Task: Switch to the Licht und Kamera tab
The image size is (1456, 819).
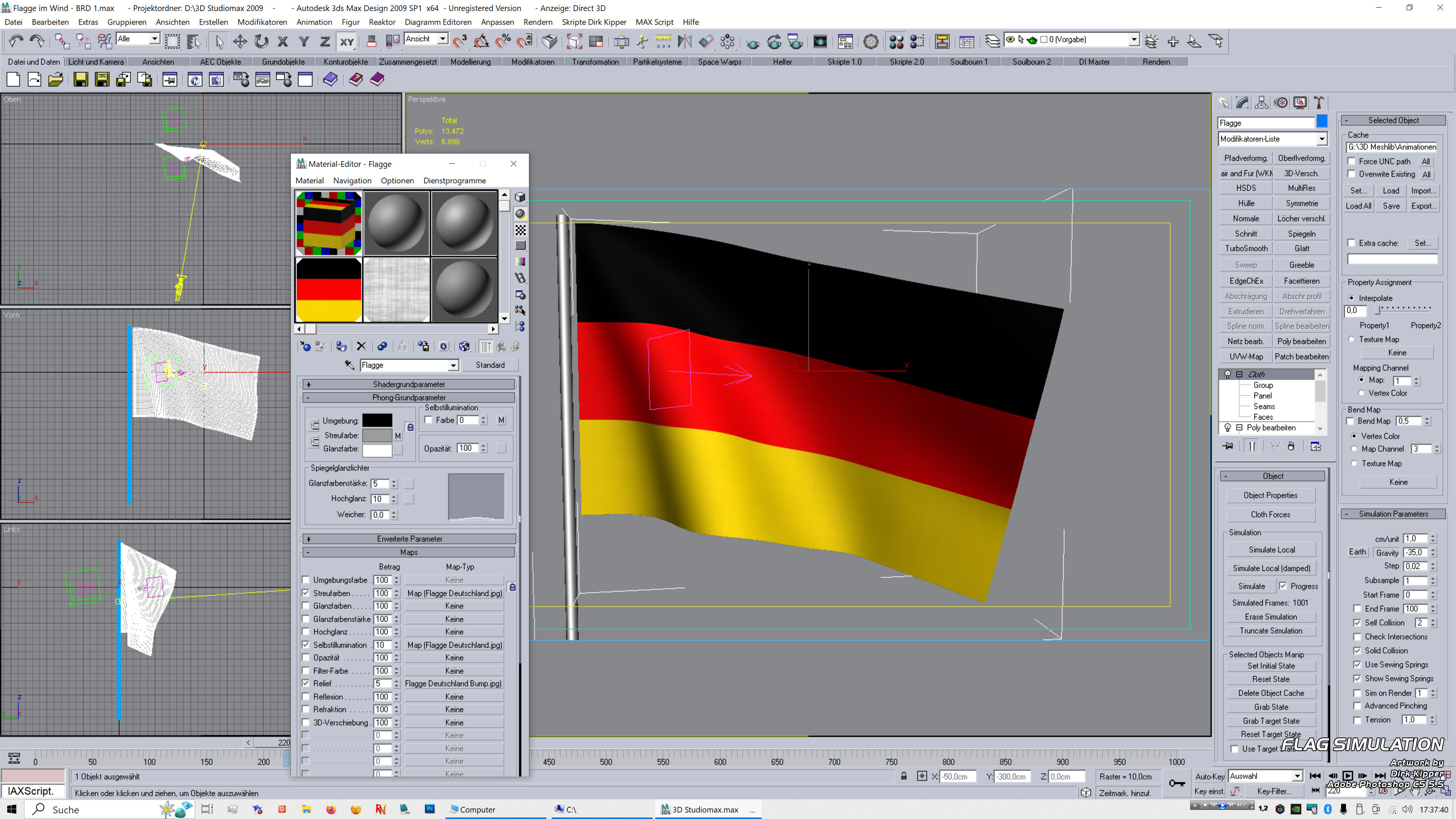Action: (96, 61)
